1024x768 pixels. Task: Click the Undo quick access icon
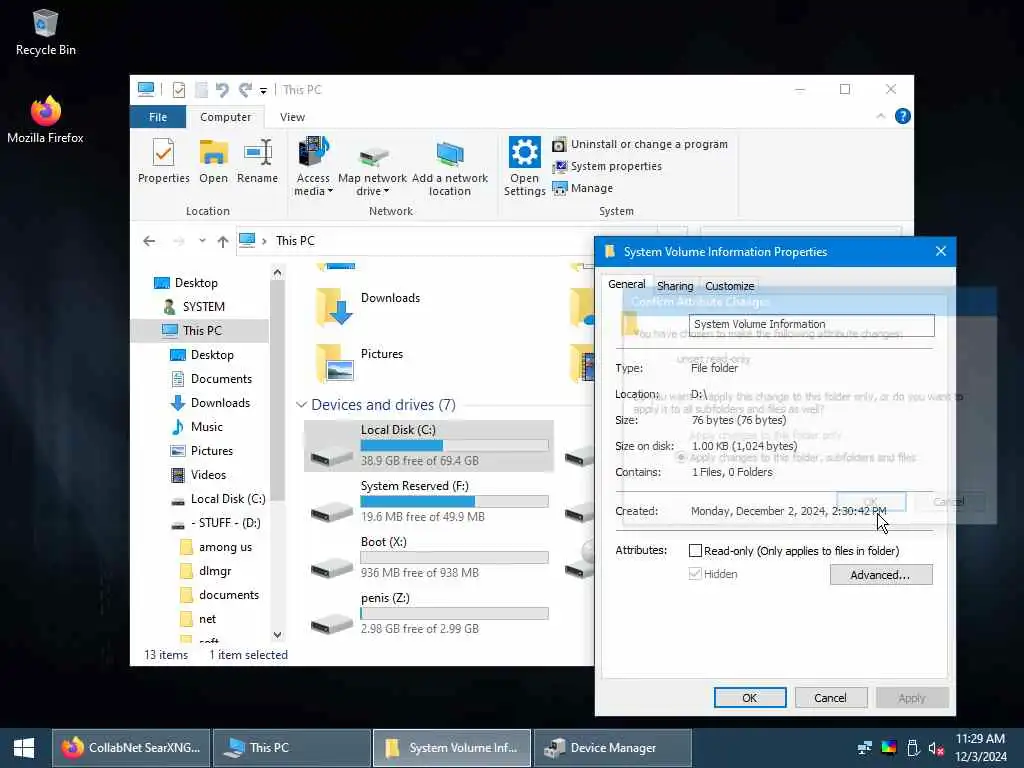tap(222, 89)
